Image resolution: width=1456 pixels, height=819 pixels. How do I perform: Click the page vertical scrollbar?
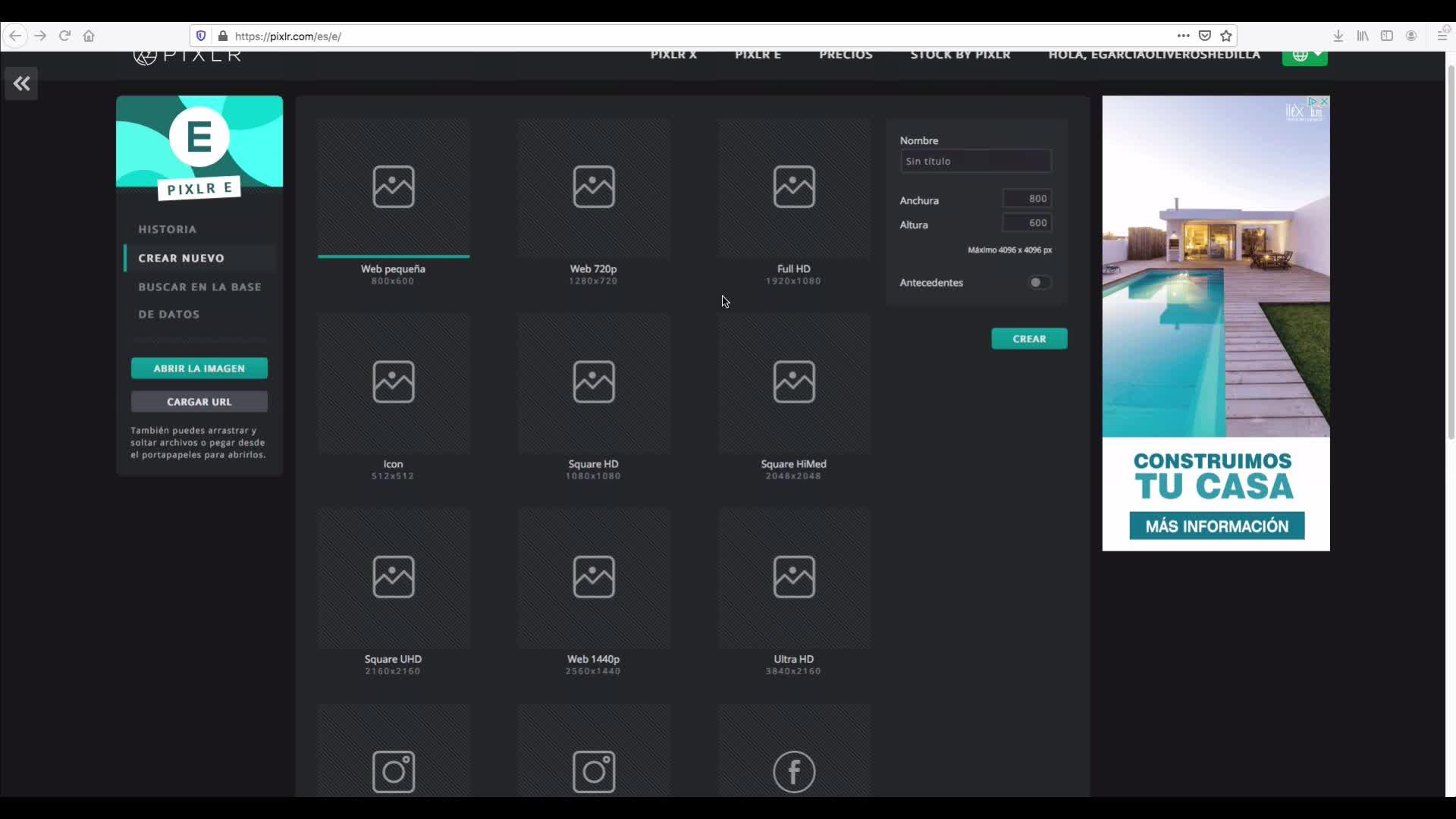(1451, 250)
